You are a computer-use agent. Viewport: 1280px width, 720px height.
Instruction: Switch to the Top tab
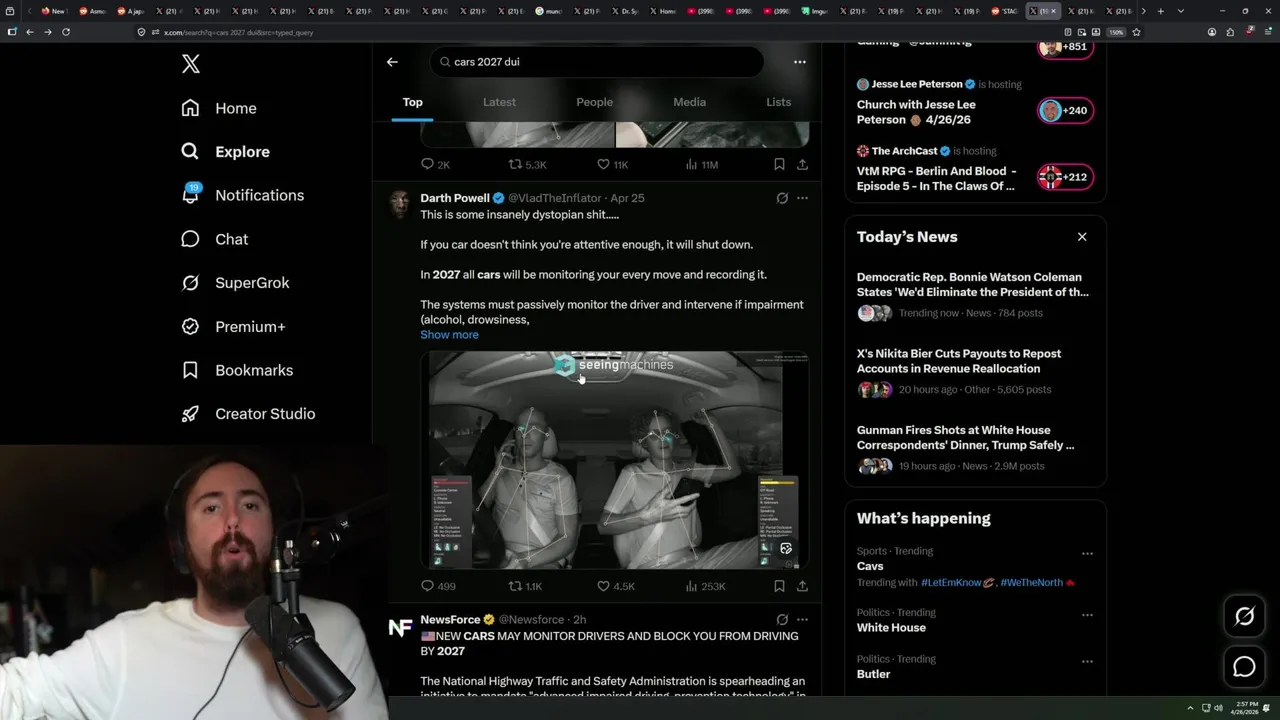point(412,102)
